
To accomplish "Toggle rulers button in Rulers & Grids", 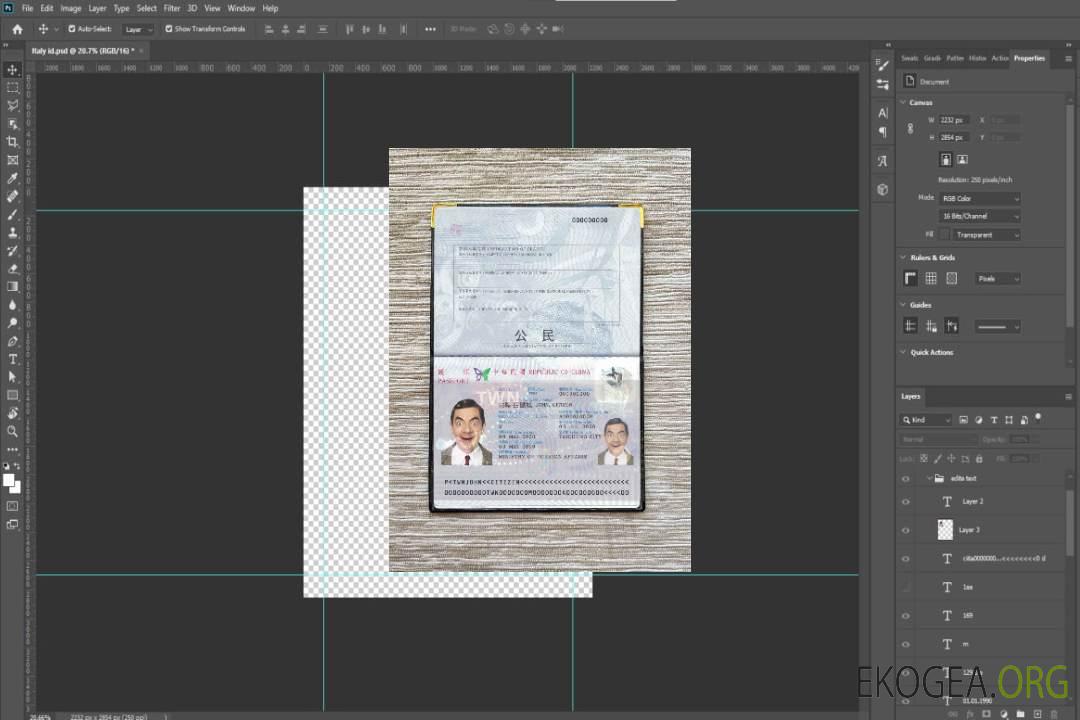I will (x=911, y=278).
